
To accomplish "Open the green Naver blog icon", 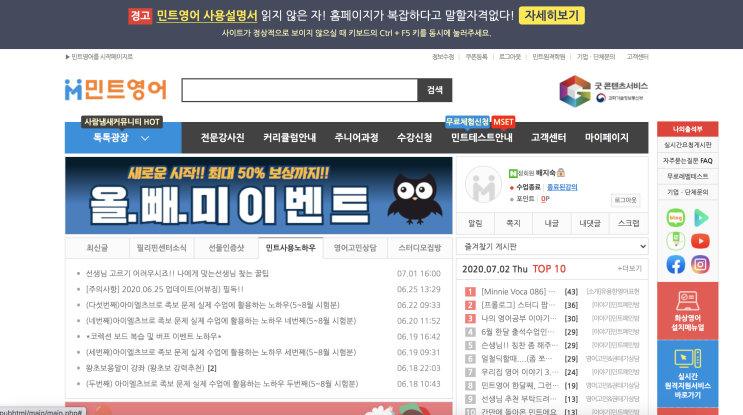I will (x=676, y=218).
